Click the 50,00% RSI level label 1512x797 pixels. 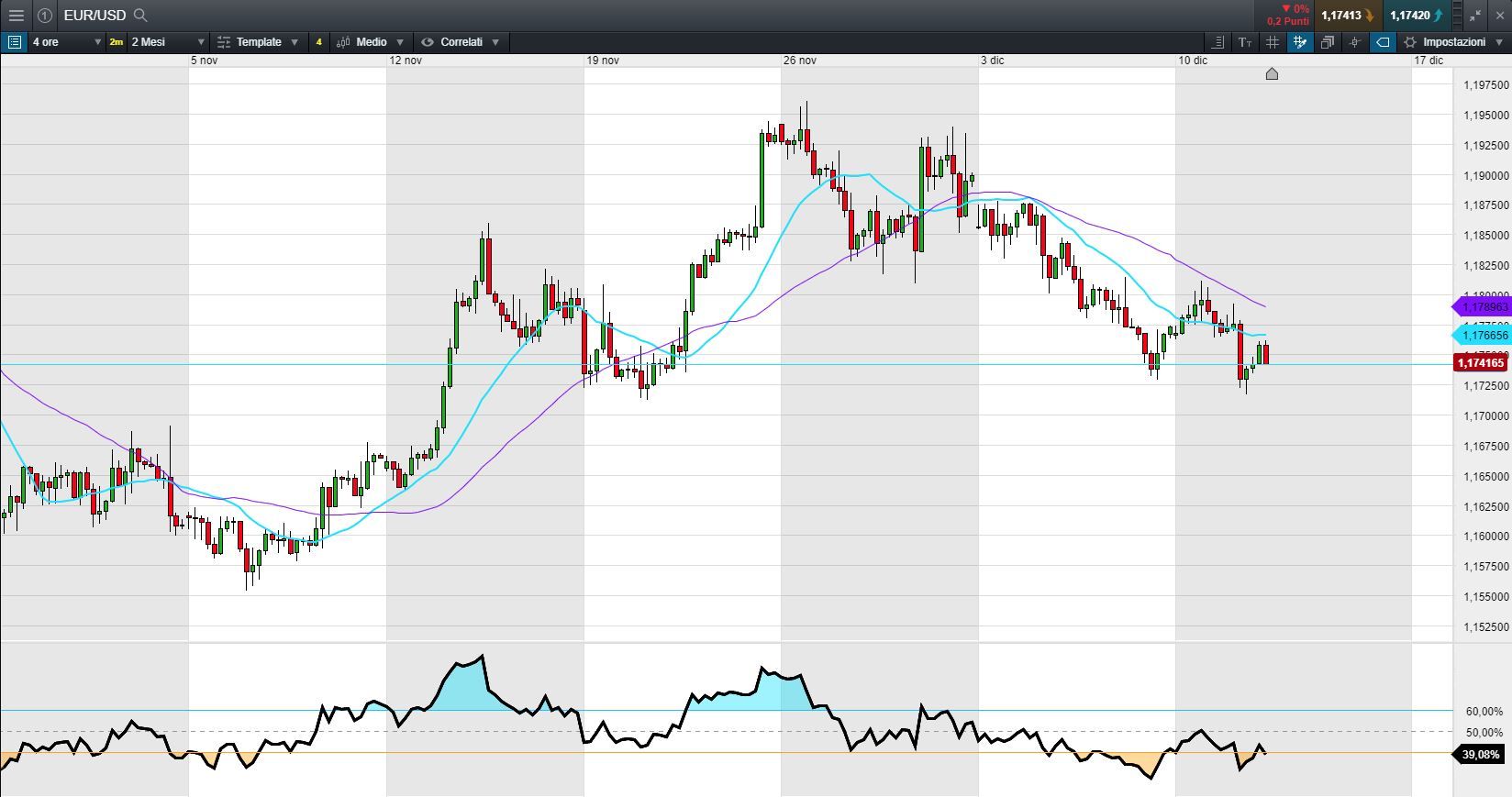coord(1484,733)
